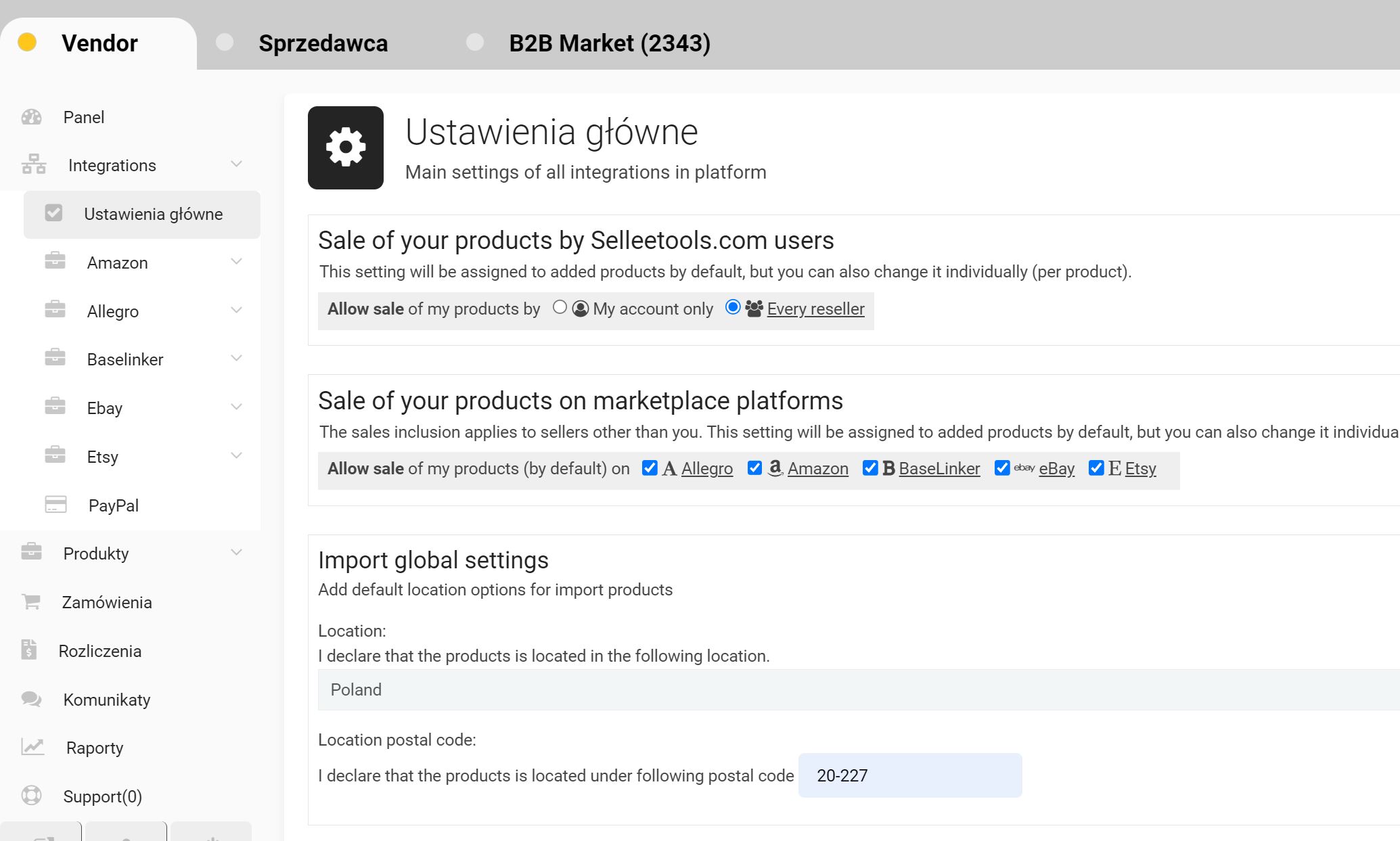
Task: Expand the Baselinker sidebar chevron
Action: coord(236,359)
